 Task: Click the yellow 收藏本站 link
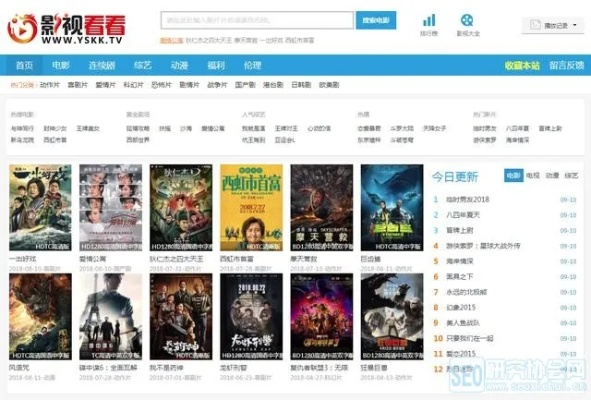tap(522, 65)
